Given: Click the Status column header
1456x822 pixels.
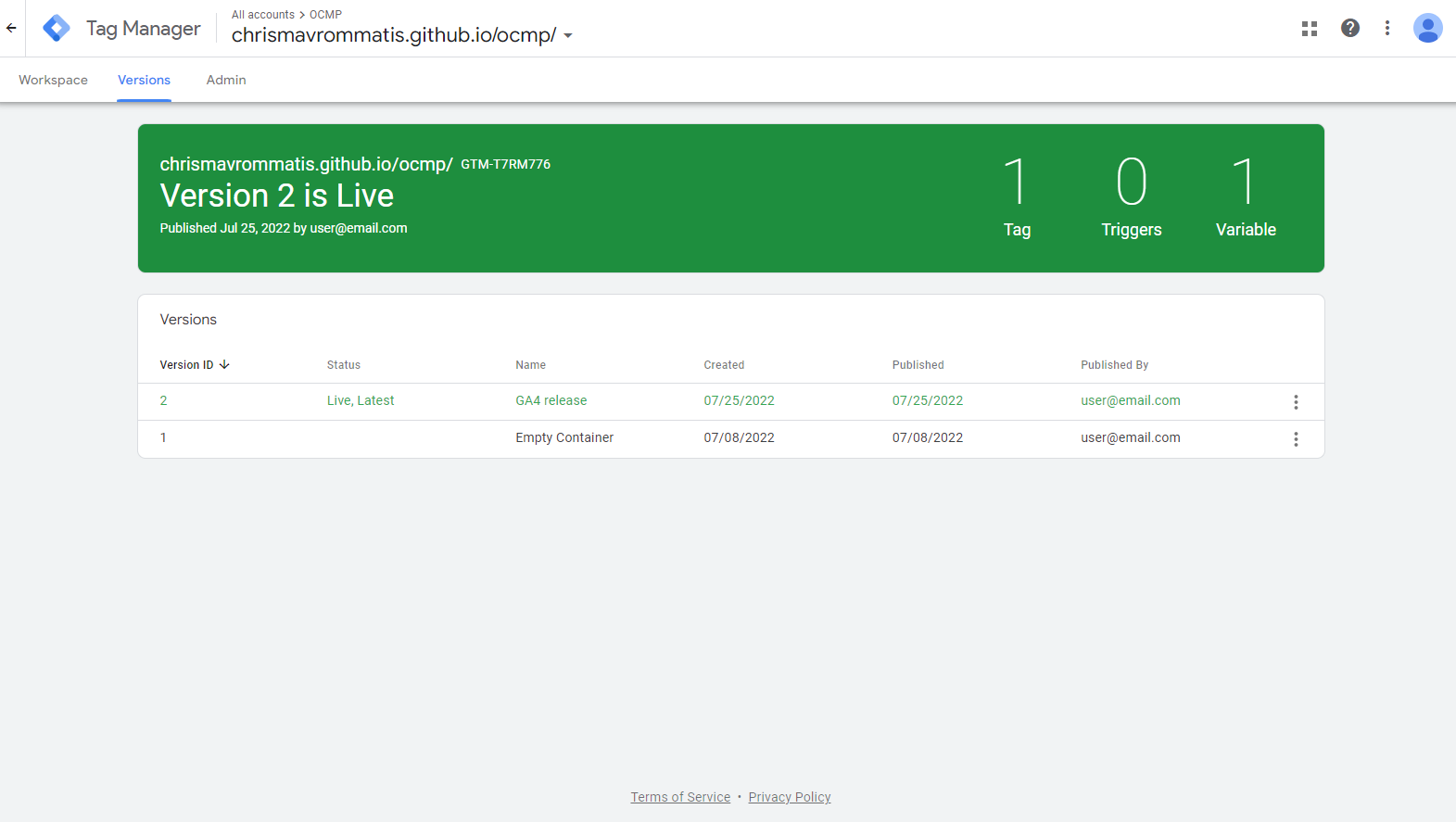Looking at the screenshot, I should click(x=344, y=365).
